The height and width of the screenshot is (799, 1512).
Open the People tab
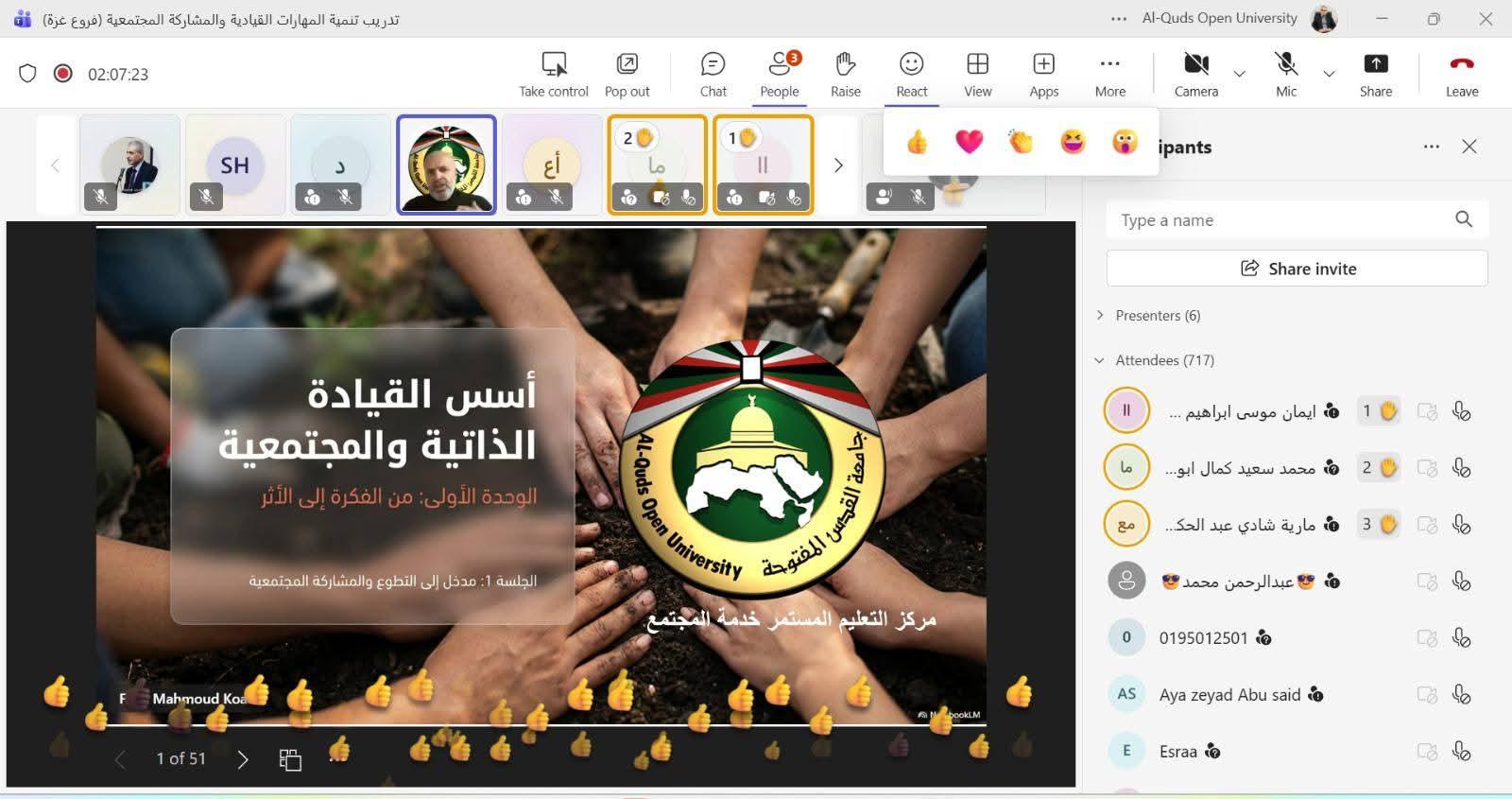click(x=779, y=74)
